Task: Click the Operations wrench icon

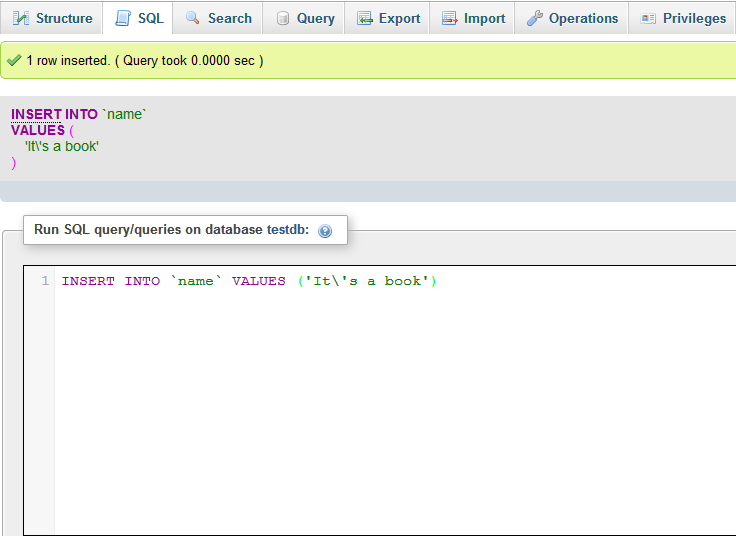Action: [535, 18]
